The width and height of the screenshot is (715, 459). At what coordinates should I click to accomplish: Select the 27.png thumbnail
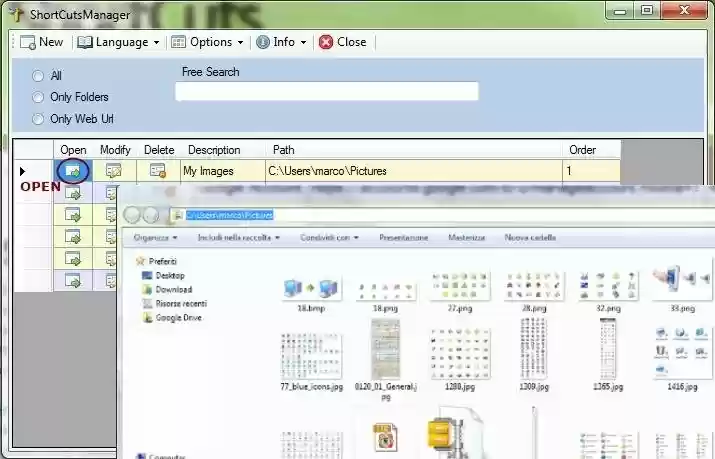pyautogui.click(x=460, y=286)
